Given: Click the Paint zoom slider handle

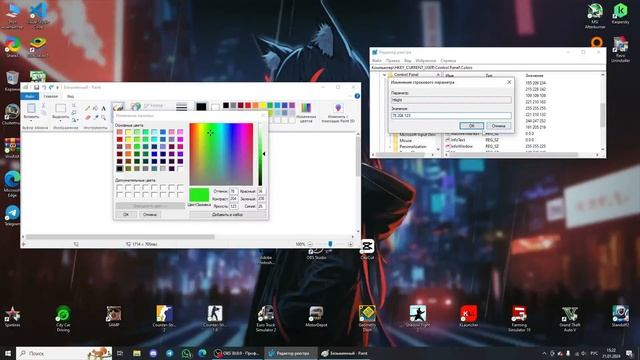Looking at the screenshot, I should tap(330, 244).
